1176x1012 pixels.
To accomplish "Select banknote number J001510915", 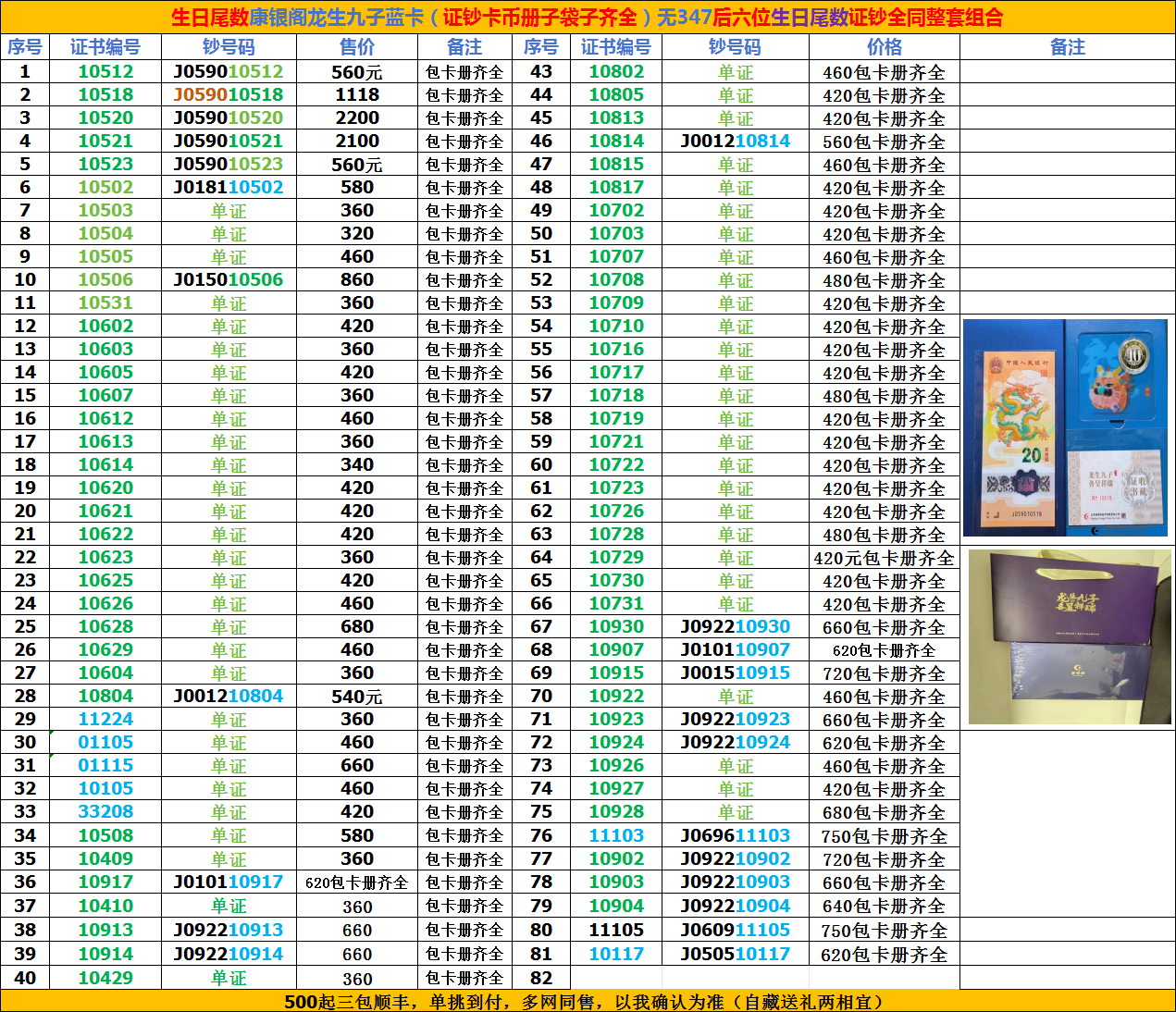I will tap(735, 673).
